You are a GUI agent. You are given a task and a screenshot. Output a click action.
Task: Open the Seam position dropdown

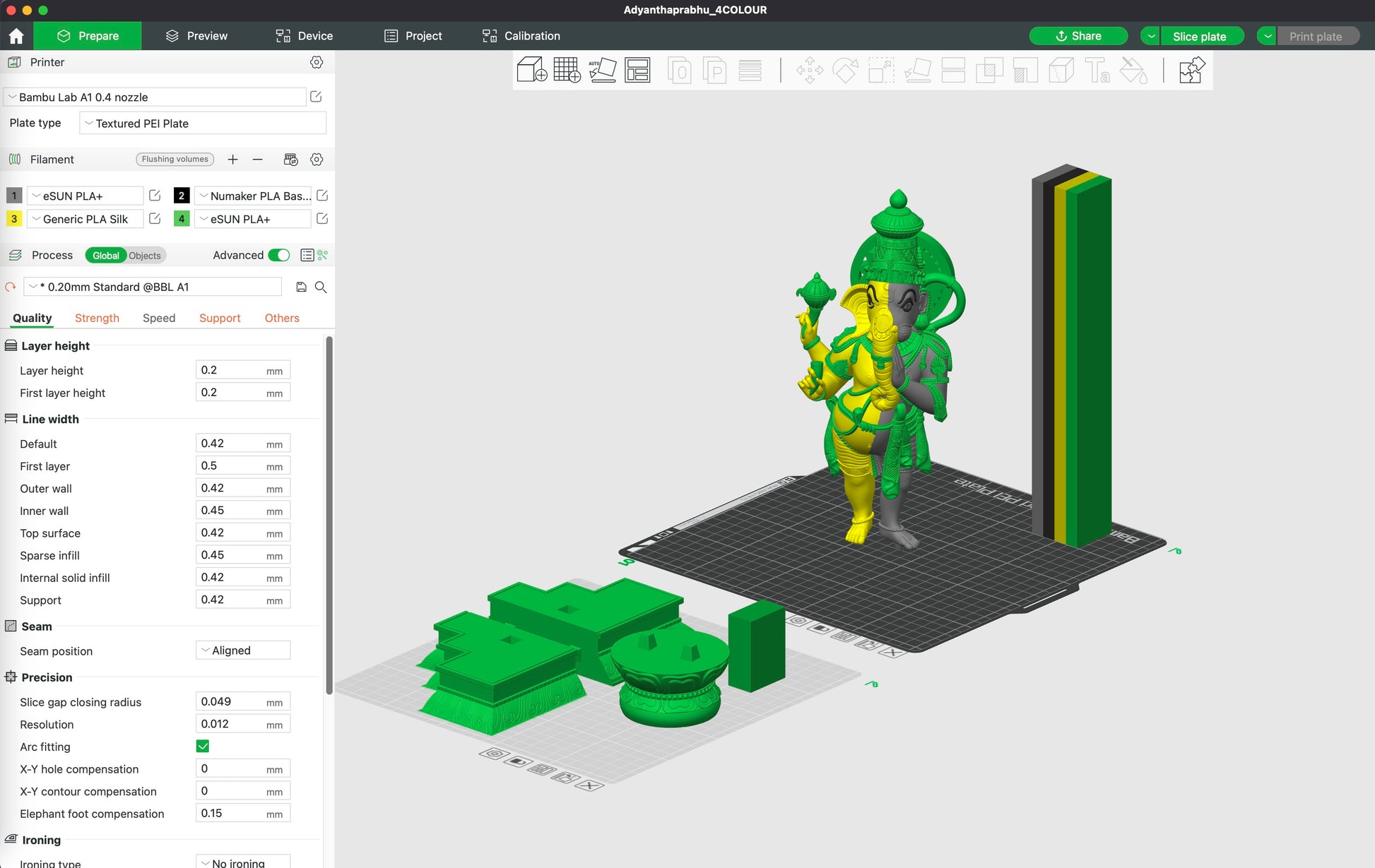click(x=243, y=650)
